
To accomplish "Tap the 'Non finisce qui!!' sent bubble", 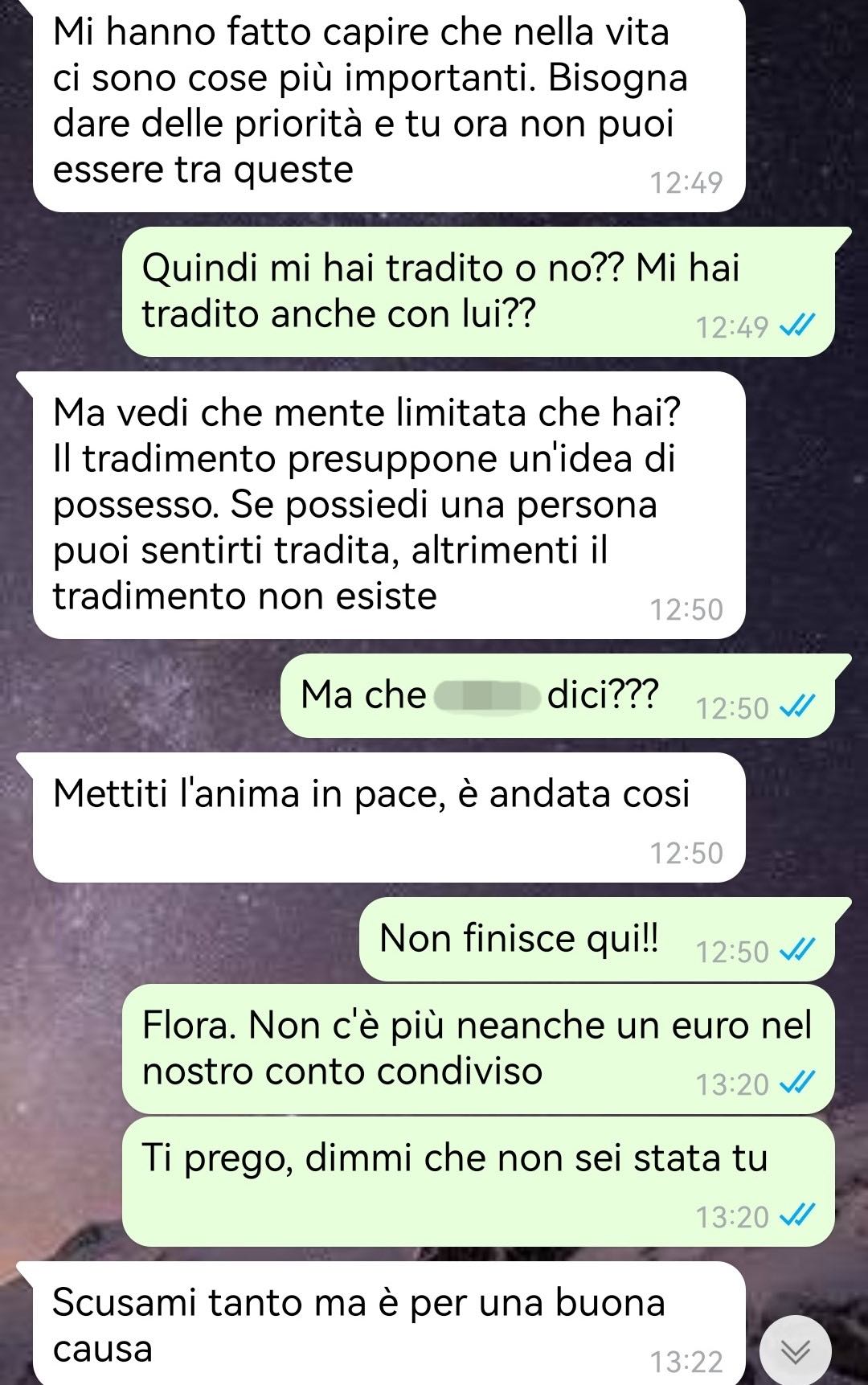I will 596,939.
